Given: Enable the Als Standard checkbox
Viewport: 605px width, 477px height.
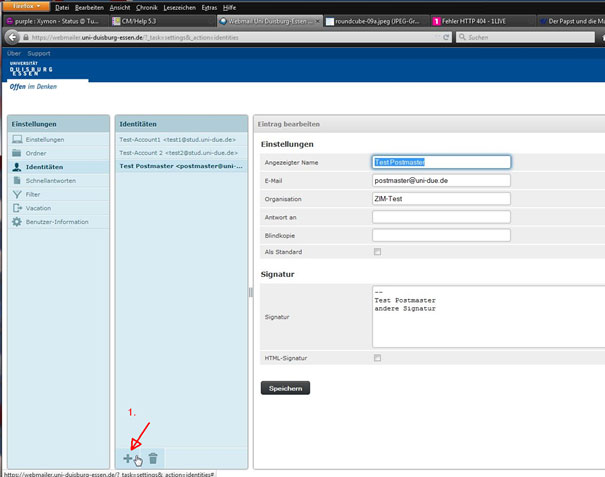Looking at the screenshot, I should (377, 252).
